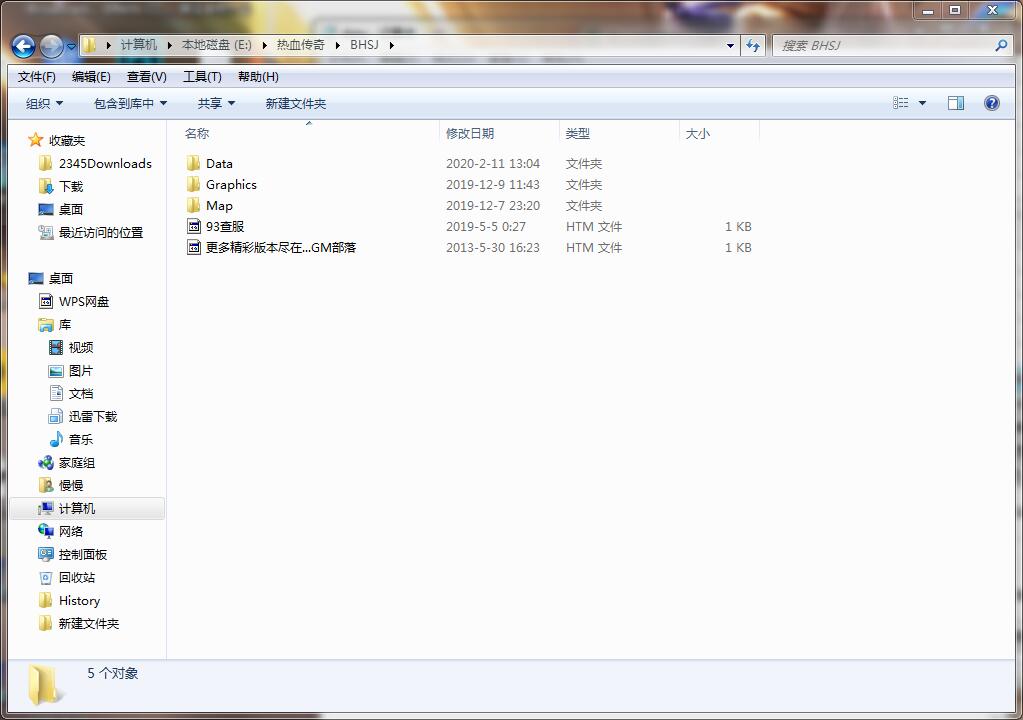1023x720 pixels.
Task: Click 热血传奇 in the breadcrumb path
Action: (x=300, y=45)
